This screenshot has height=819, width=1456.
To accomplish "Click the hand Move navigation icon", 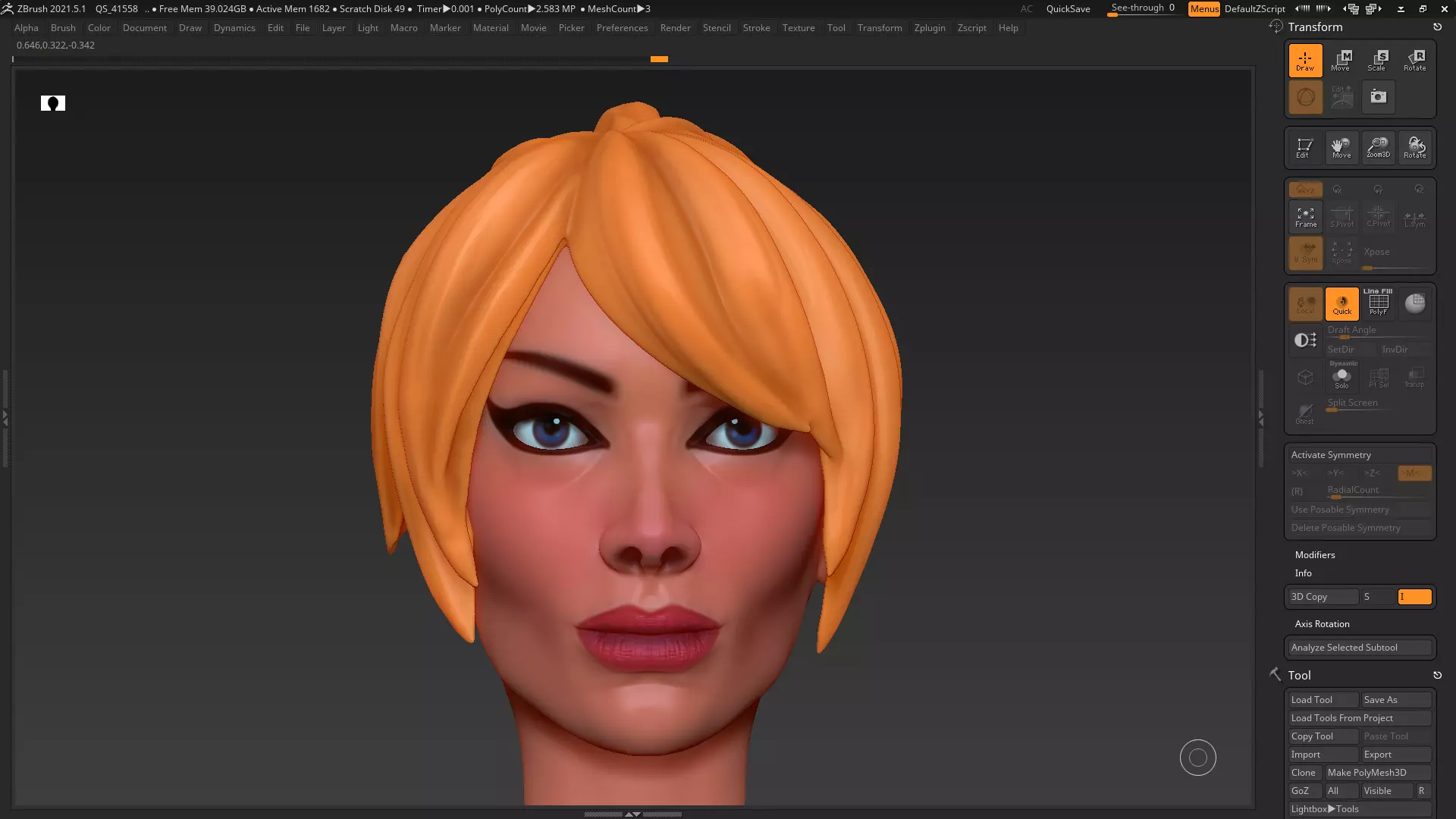I will (1341, 147).
